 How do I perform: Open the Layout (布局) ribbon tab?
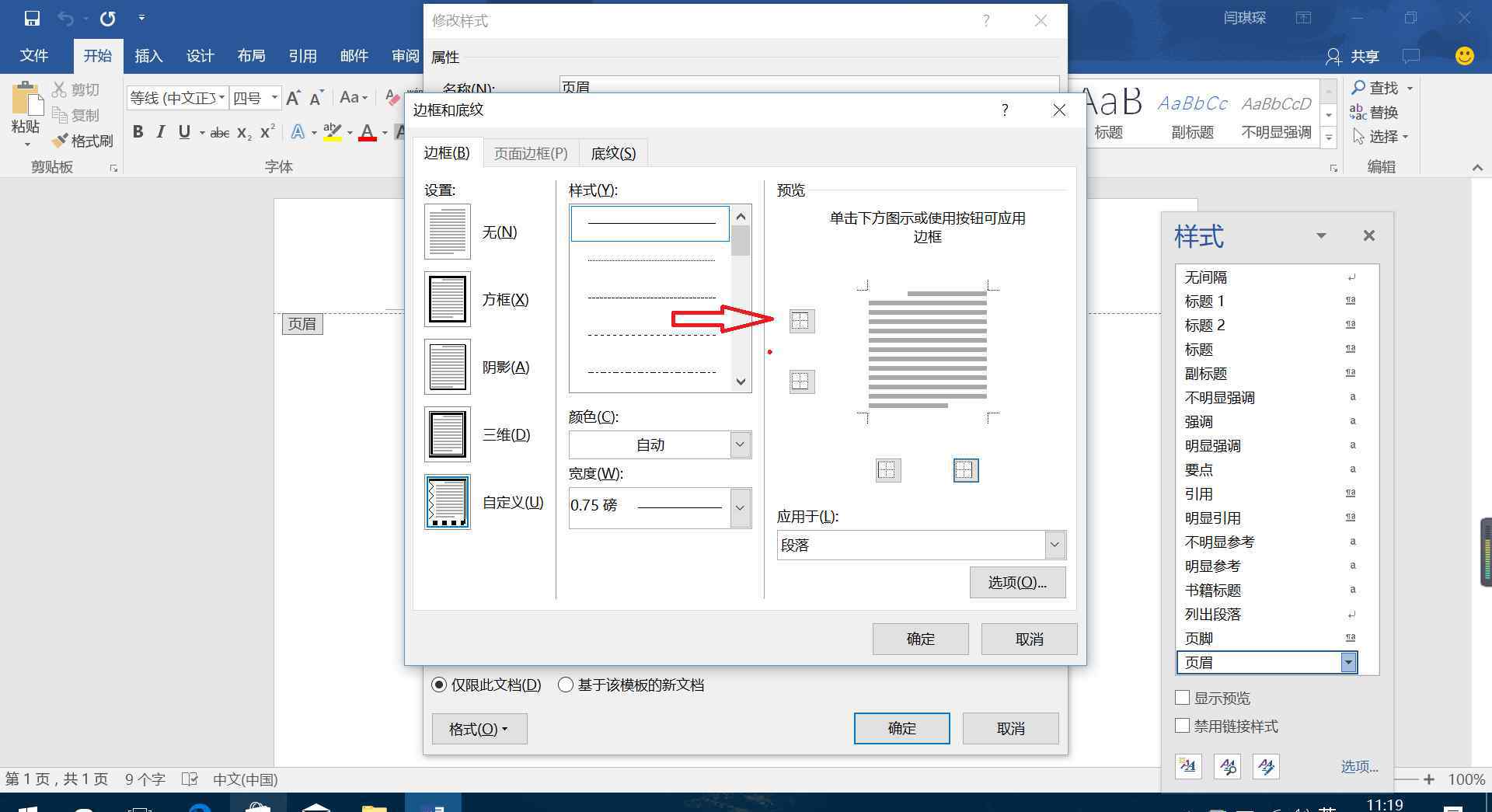click(251, 56)
